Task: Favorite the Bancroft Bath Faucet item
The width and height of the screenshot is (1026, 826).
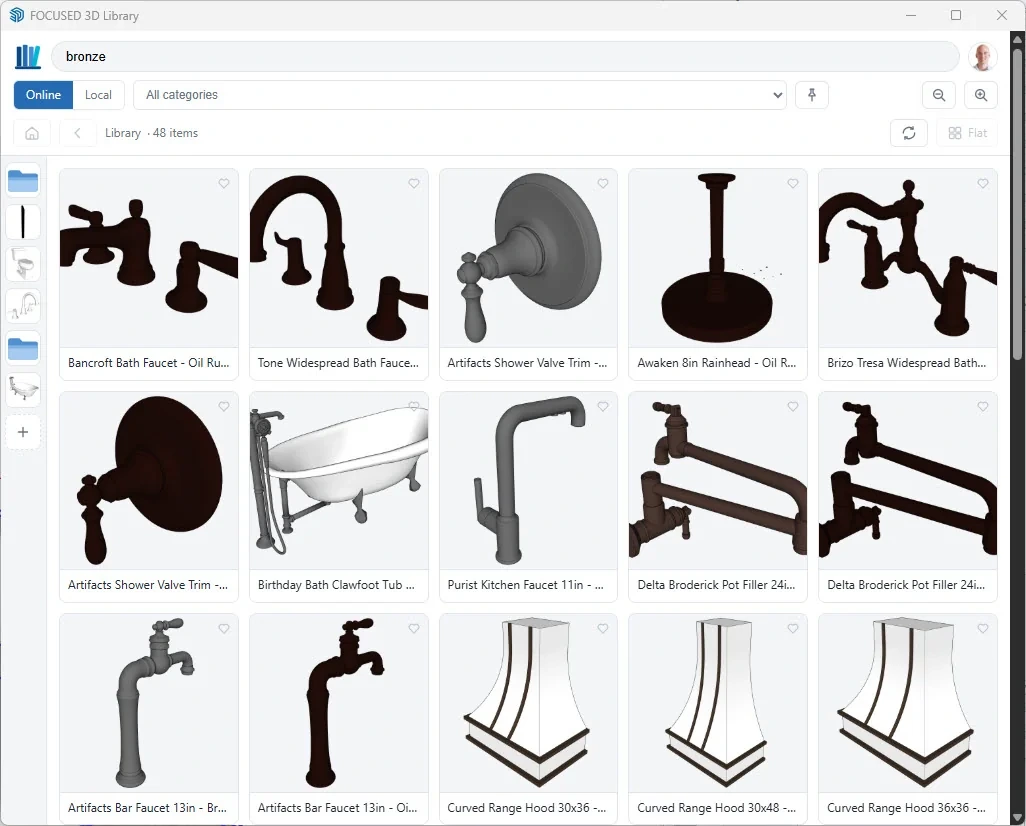Action: [224, 183]
